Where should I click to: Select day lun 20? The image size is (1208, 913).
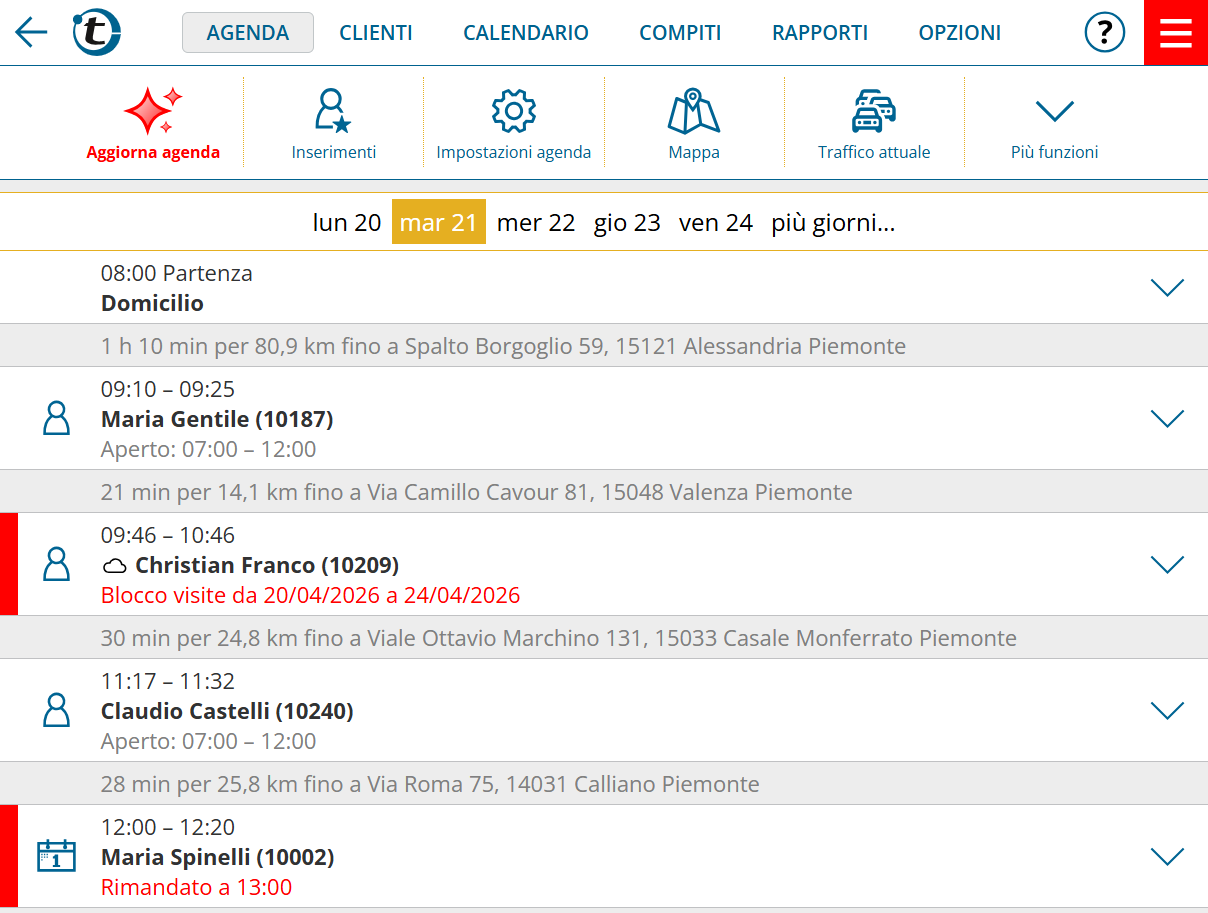pos(347,222)
